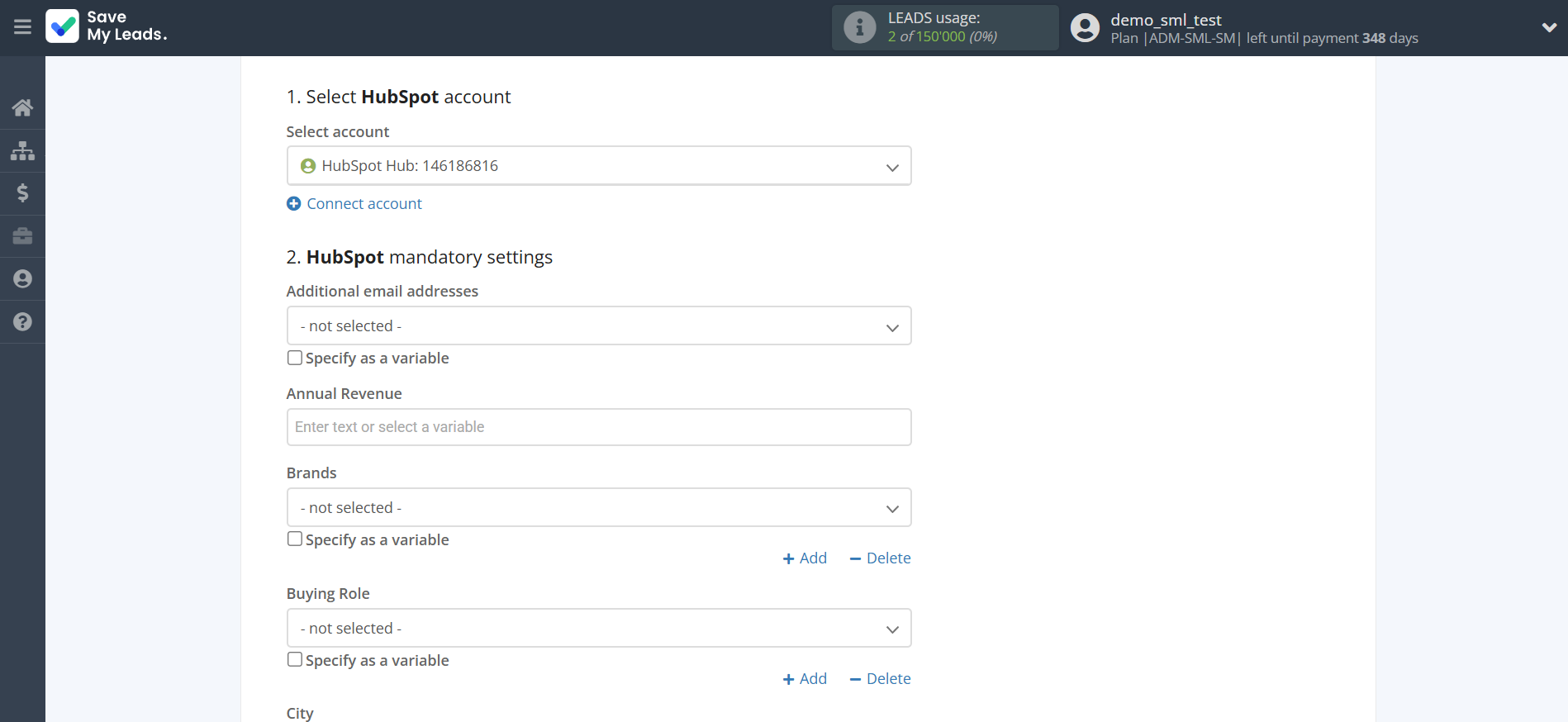Screen dimensions: 1568x722
Task: Open profile user icon in sidebar
Action: click(22, 279)
